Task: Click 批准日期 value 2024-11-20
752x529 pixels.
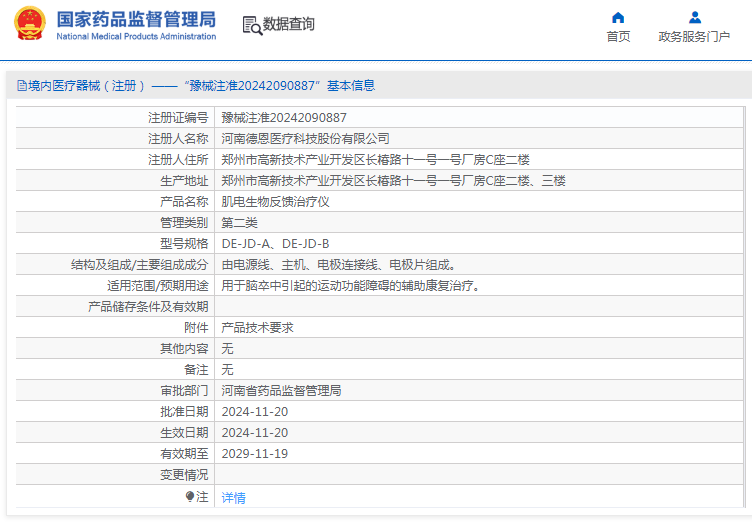Action: coord(255,412)
